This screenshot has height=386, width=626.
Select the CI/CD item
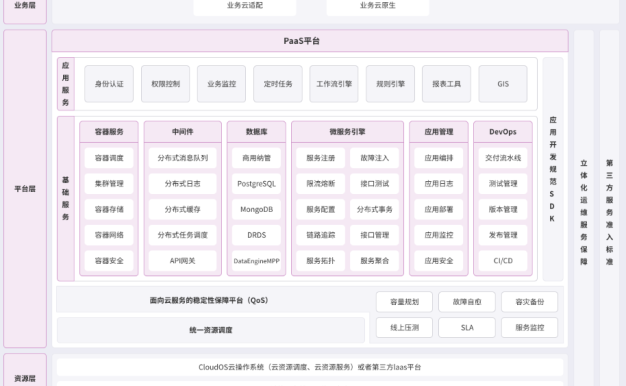(x=503, y=261)
